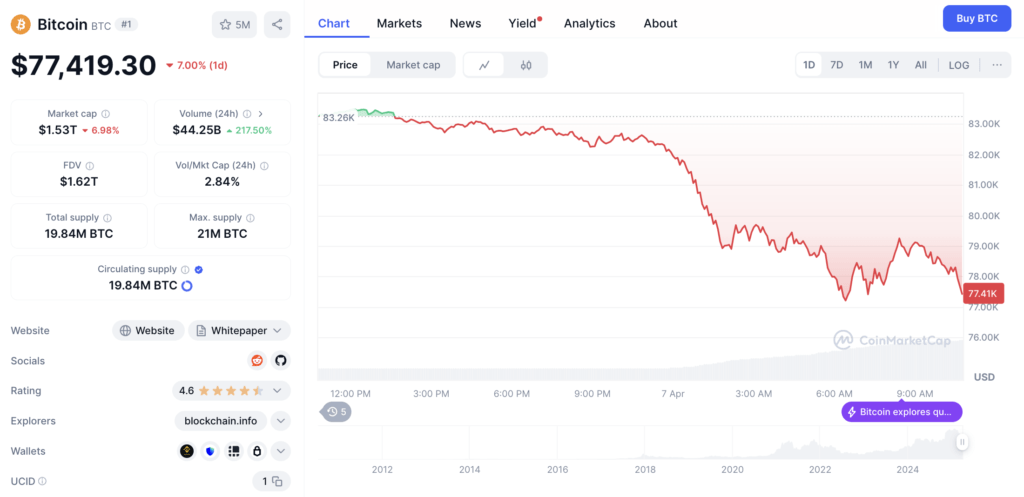
Task: Click the 2022 label on timeline
Action: pyautogui.click(x=820, y=470)
